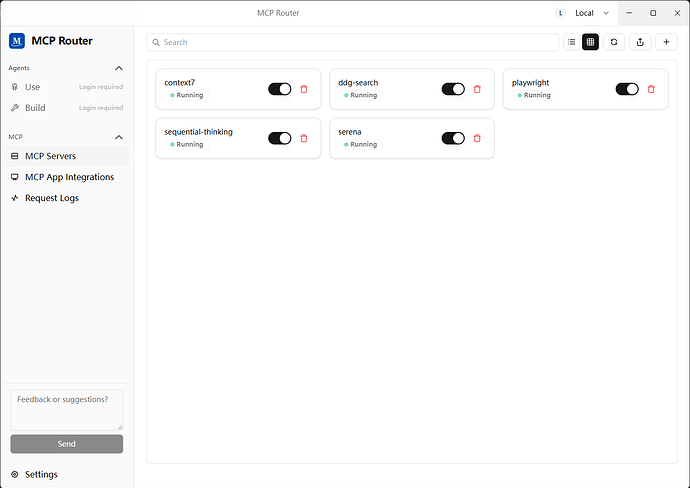
Task: Switch to grid view layout
Action: tap(591, 42)
